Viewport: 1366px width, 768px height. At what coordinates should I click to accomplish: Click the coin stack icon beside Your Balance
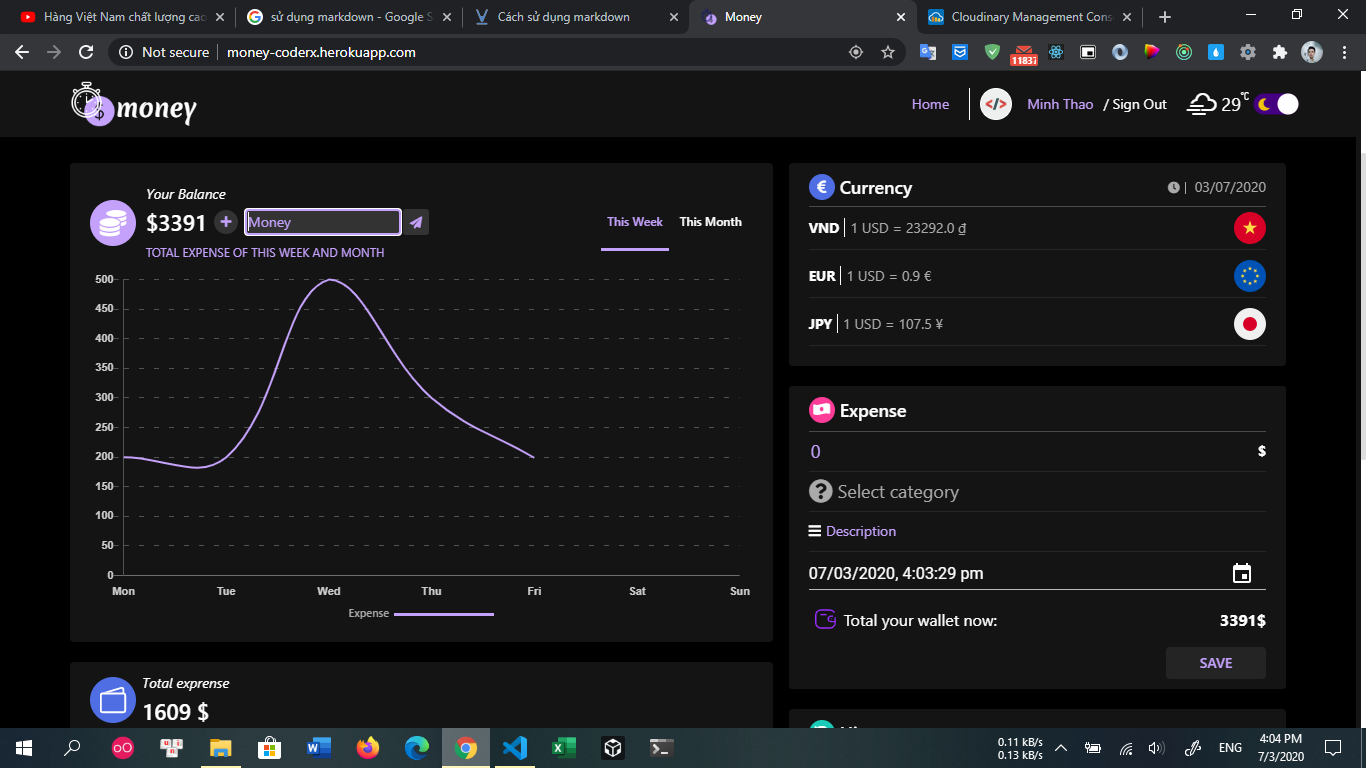(x=112, y=222)
